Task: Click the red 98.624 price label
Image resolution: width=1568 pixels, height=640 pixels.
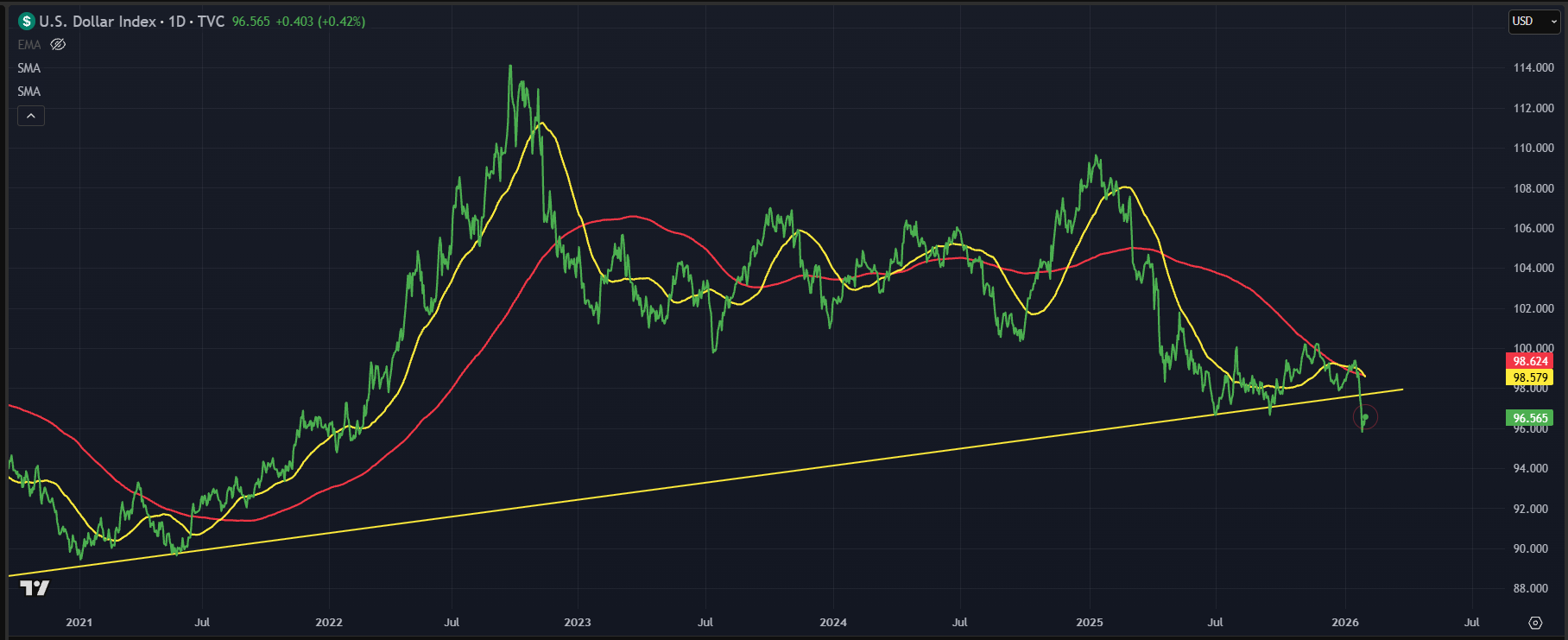Action: click(1530, 361)
